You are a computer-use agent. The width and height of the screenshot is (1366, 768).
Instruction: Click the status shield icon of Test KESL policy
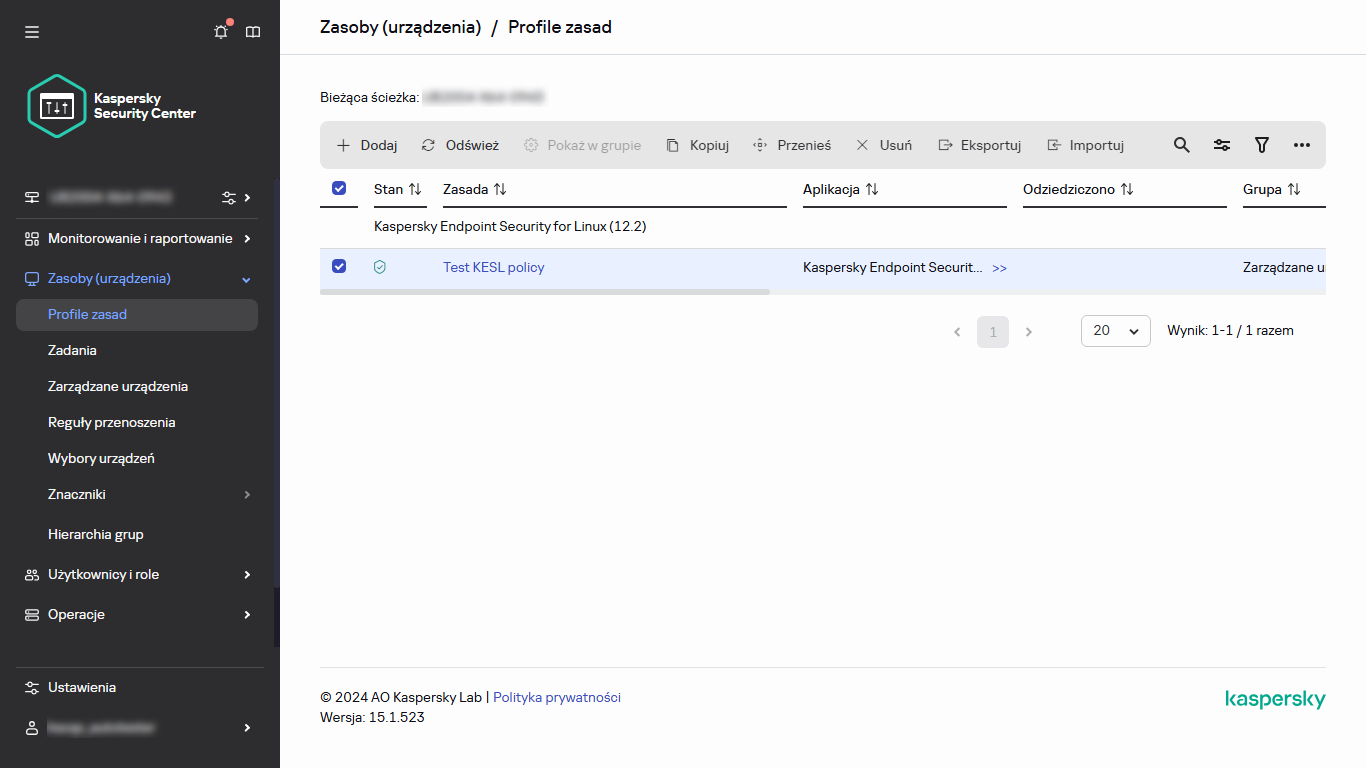(x=380, y=266)
